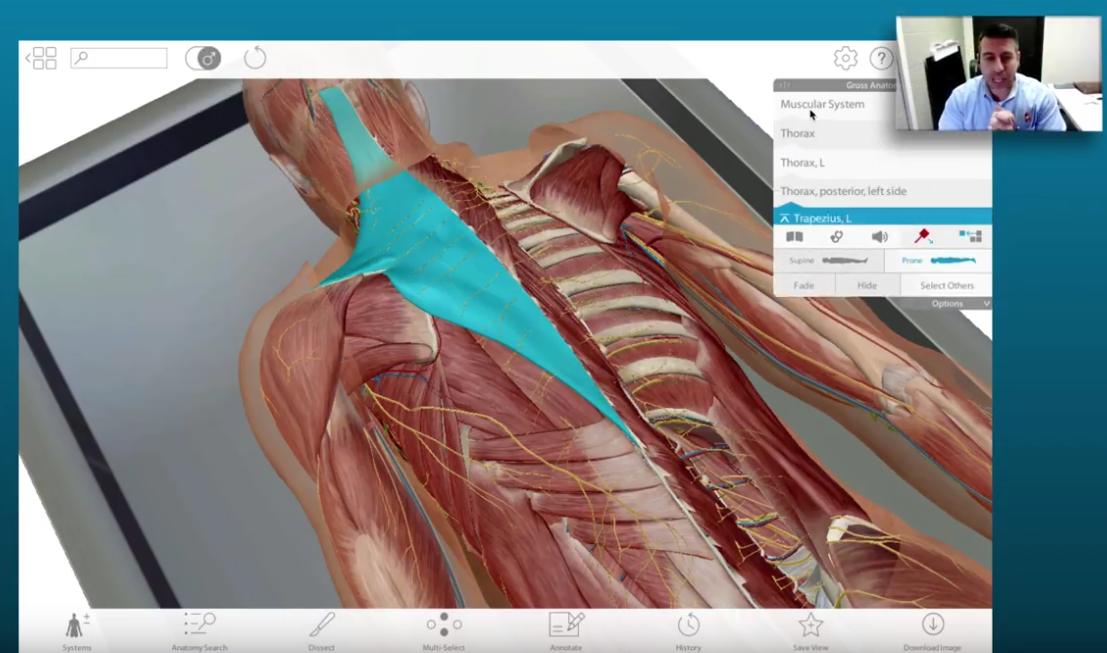Open the help question mark

[881, 58]
